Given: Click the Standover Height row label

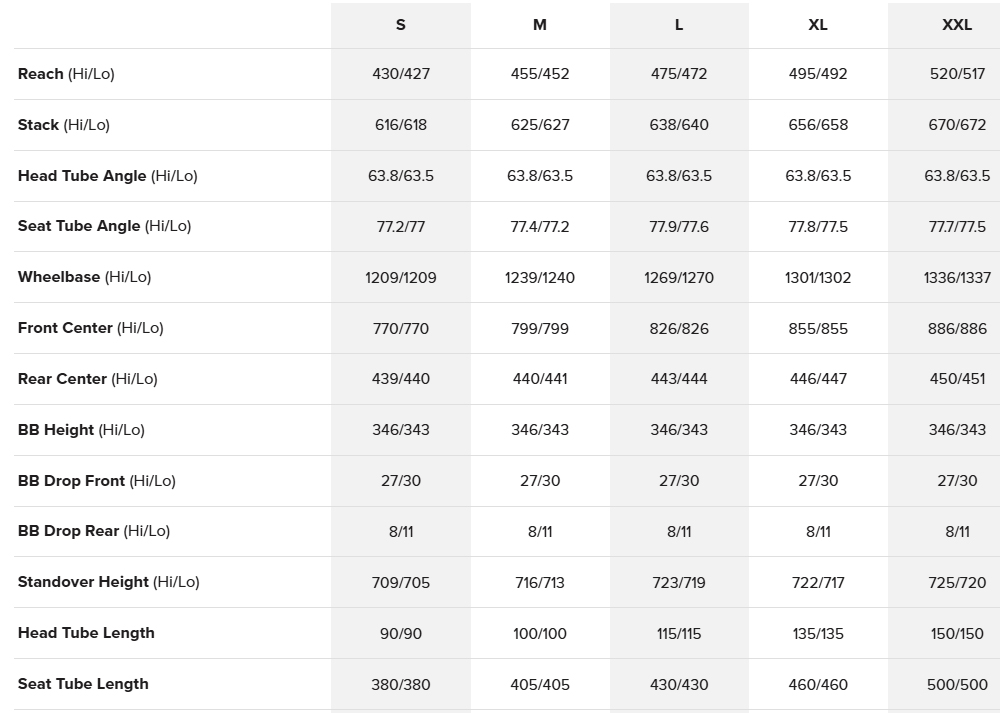Looking at the screenshot, I should 108,582.
